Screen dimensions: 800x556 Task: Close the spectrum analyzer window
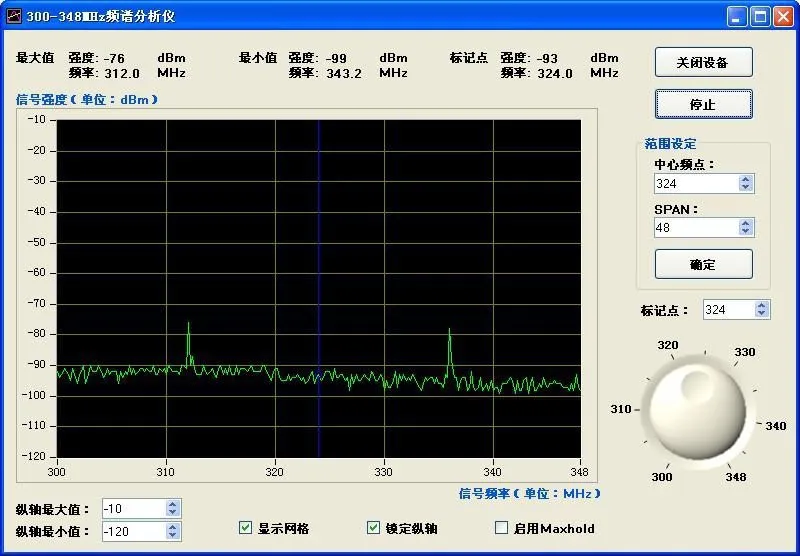783,16
